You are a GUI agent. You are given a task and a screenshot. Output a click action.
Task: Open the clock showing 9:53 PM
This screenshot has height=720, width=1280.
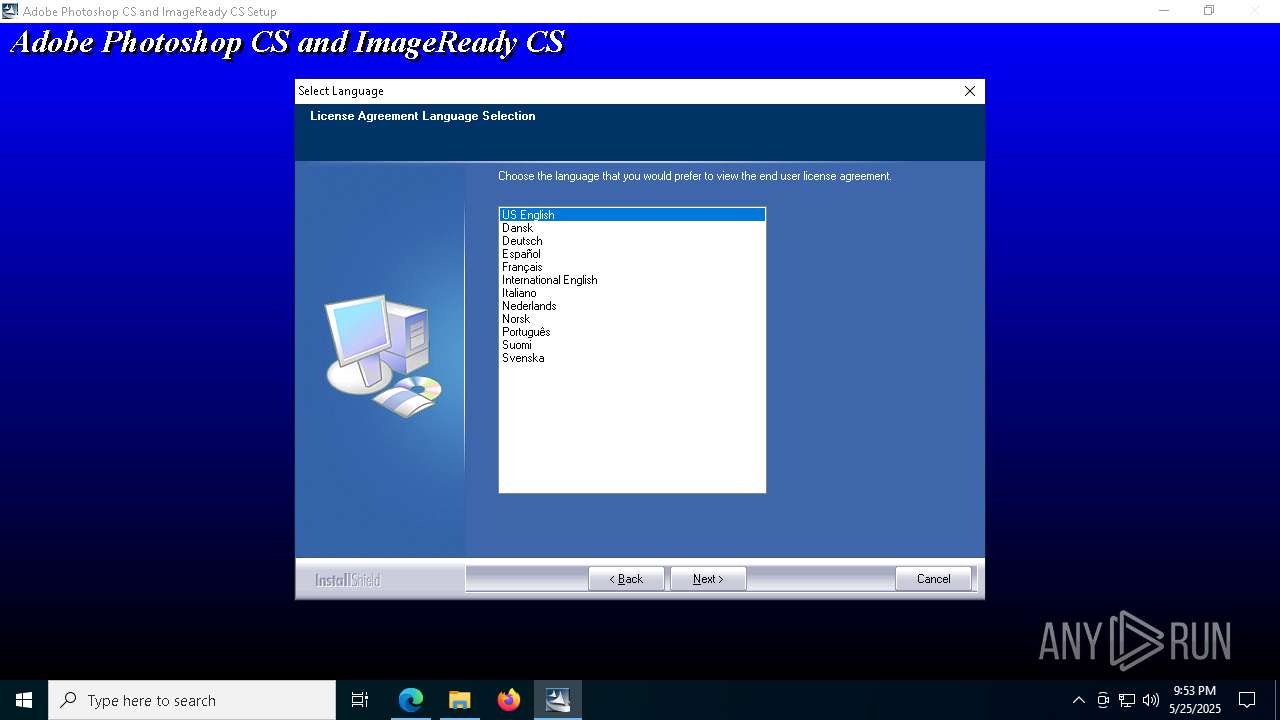click(x=1195, y=700)
